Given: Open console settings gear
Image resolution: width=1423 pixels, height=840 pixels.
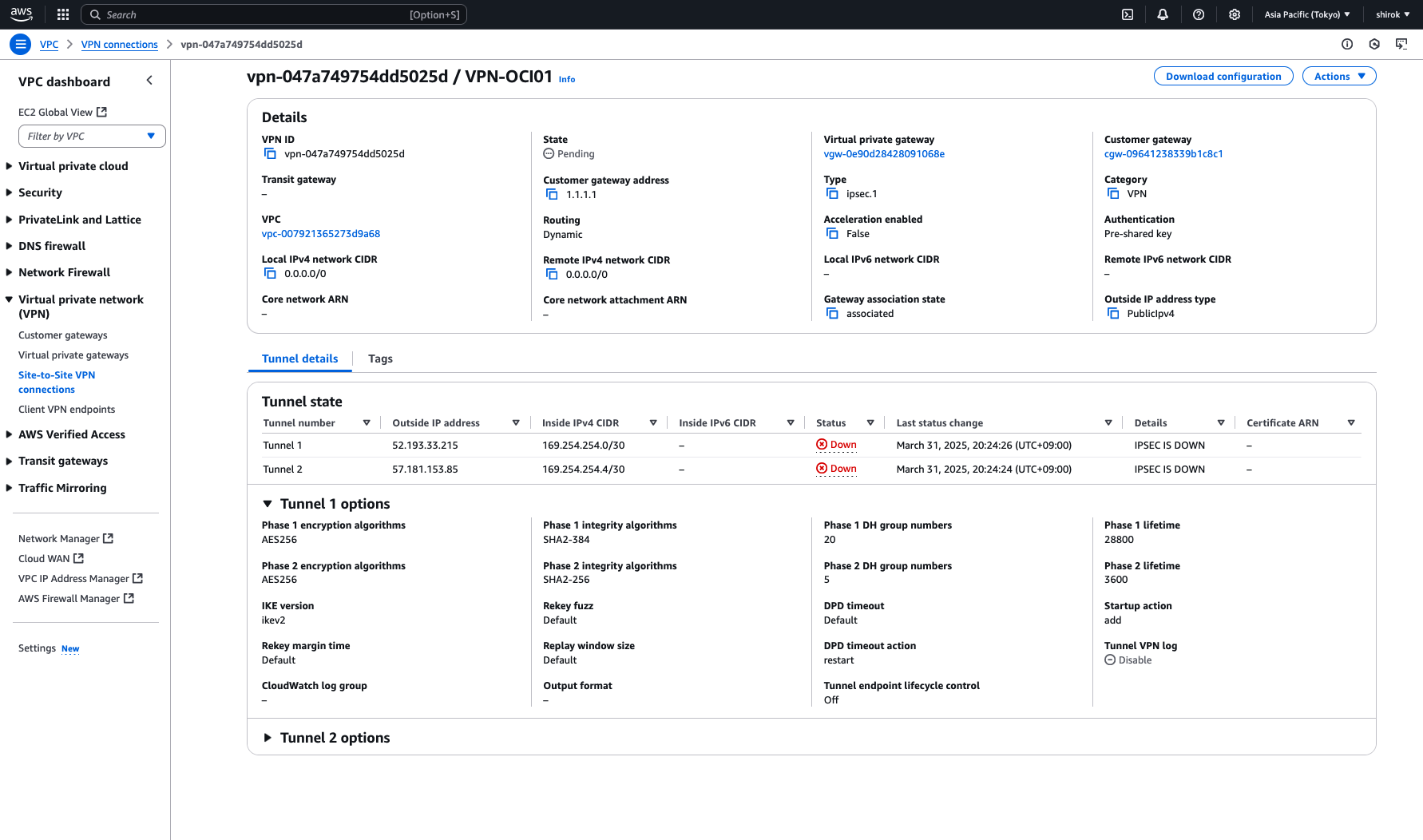Looking at the screenshot, I should (1235, 14).
